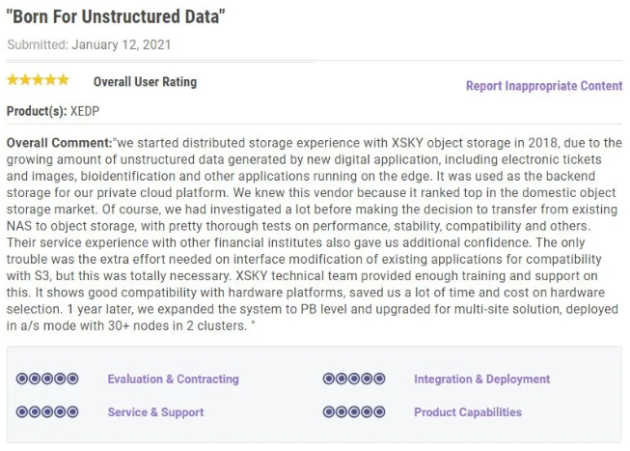This screenshot has height=451, width=630.
Task: Open the Evaluation & Contracting link
Action: click(x=173, y=379)
